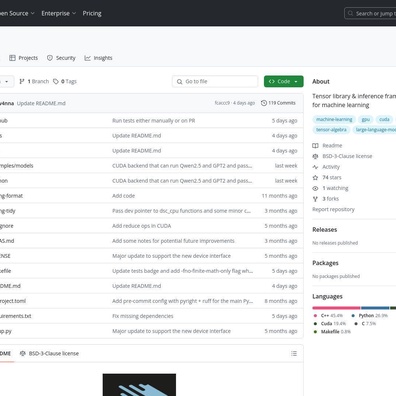Expand the Enterprise menu

click(x=59, y=13)
